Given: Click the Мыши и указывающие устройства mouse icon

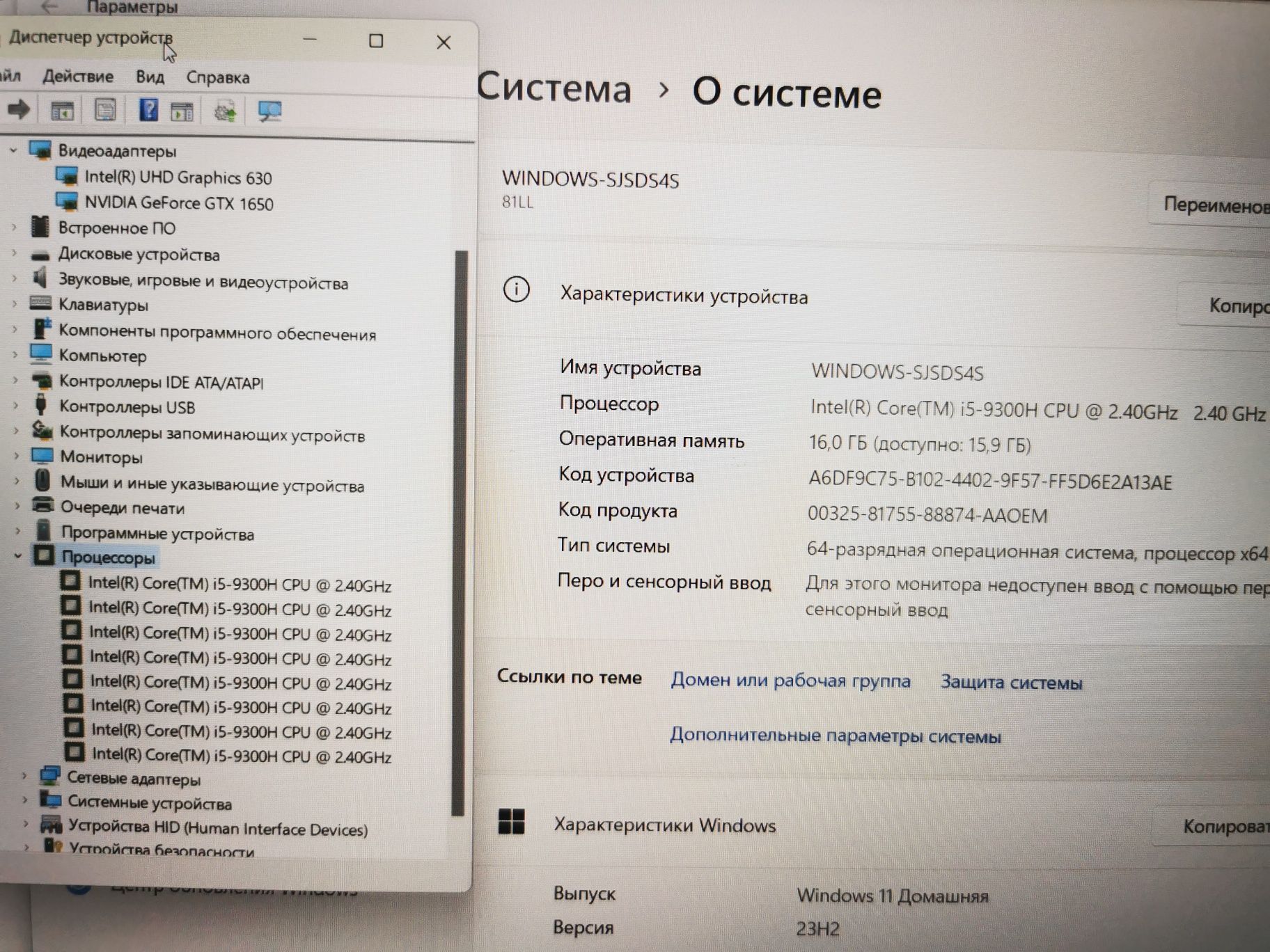Looking at the screenshot, I should pos(42,480).
